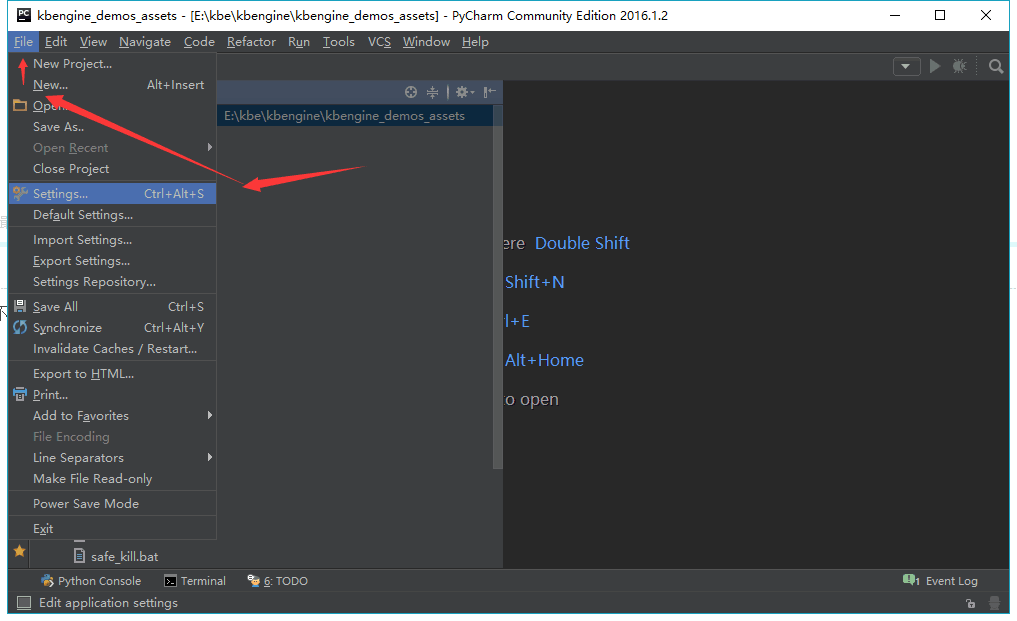Click the project panel vertical scrollbar

coord(498,287)
